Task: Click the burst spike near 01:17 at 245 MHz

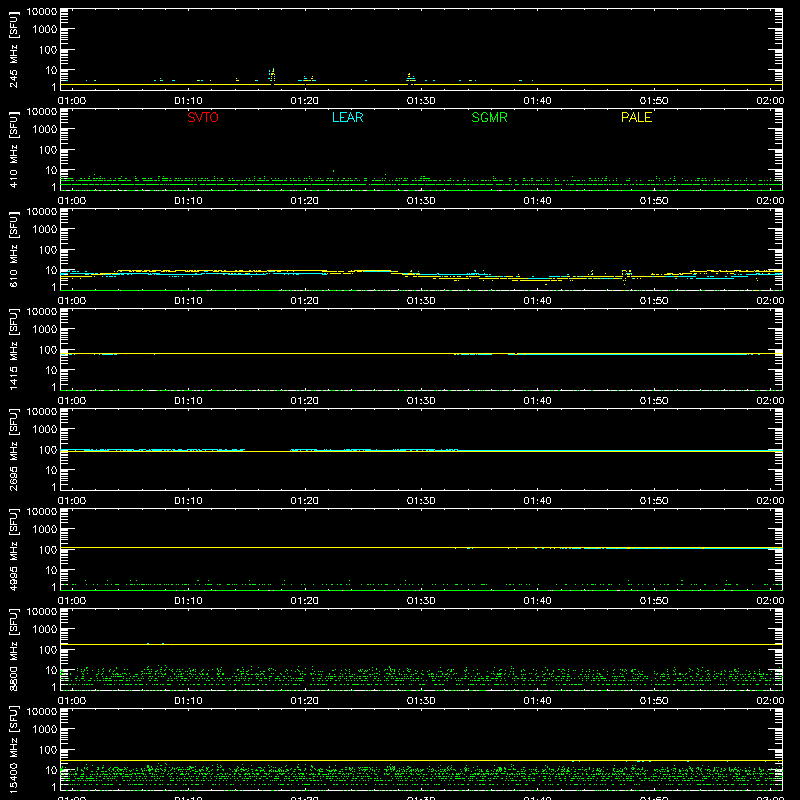Action: [x=272, y=76]
